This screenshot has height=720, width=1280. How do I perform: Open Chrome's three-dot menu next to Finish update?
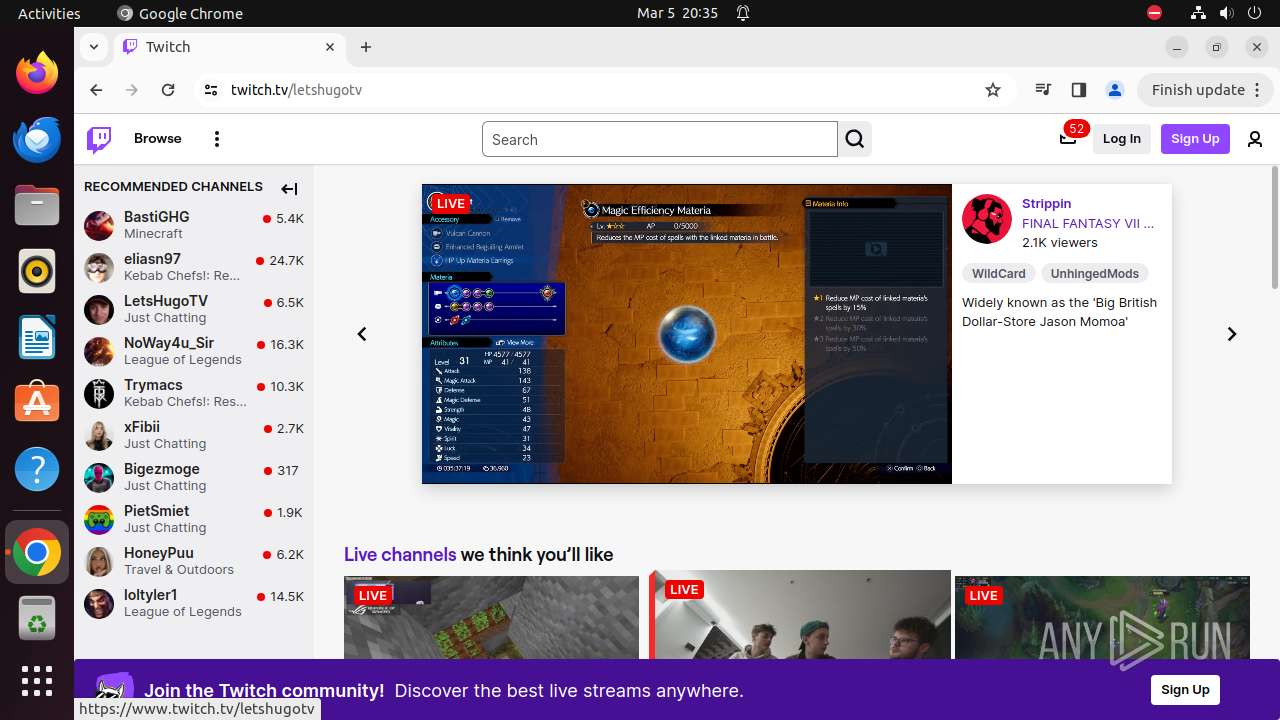coord(1258,90)
